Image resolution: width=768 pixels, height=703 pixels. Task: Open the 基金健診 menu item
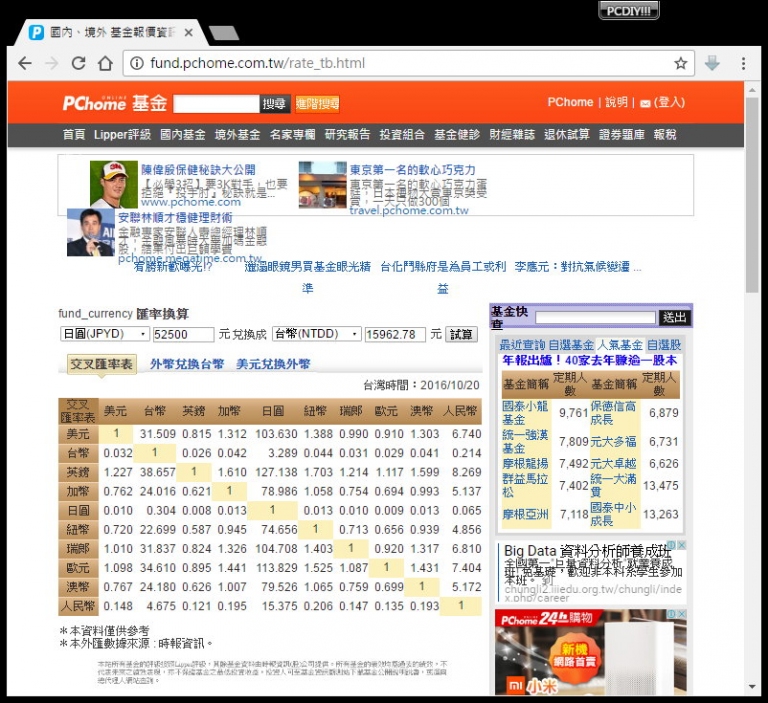457,135
